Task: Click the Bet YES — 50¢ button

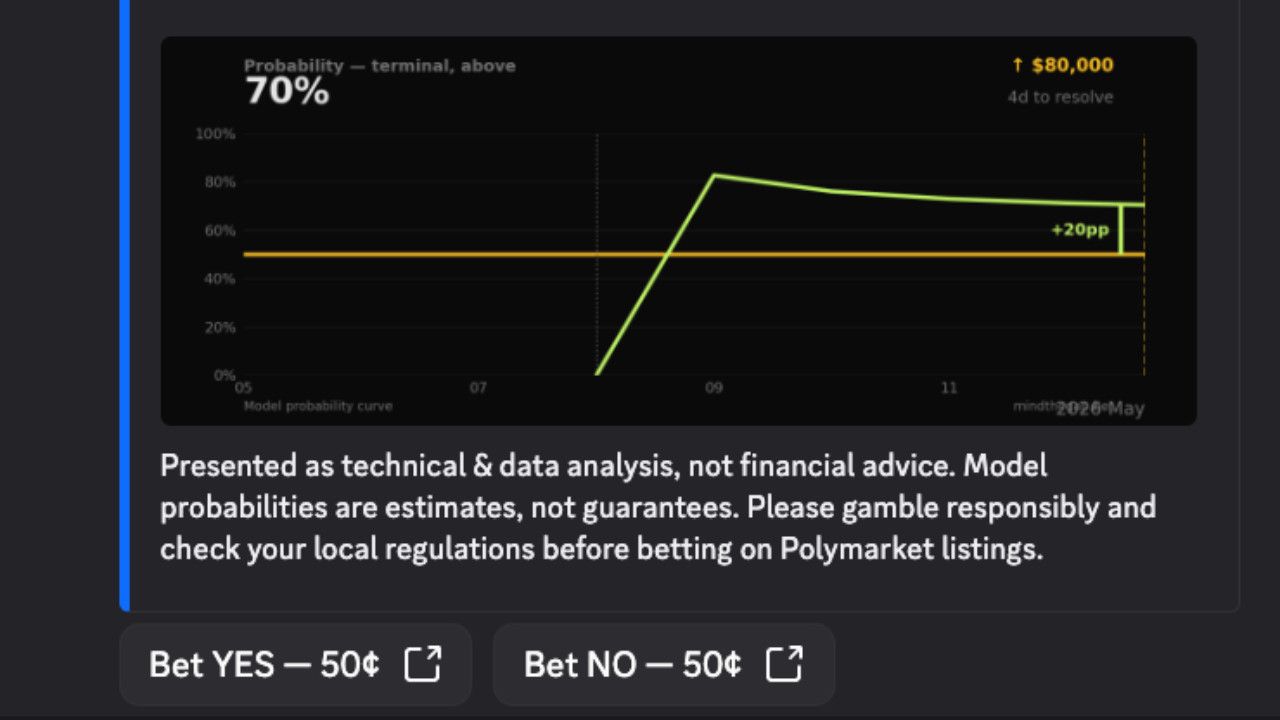Action: [x=295, y=665]
